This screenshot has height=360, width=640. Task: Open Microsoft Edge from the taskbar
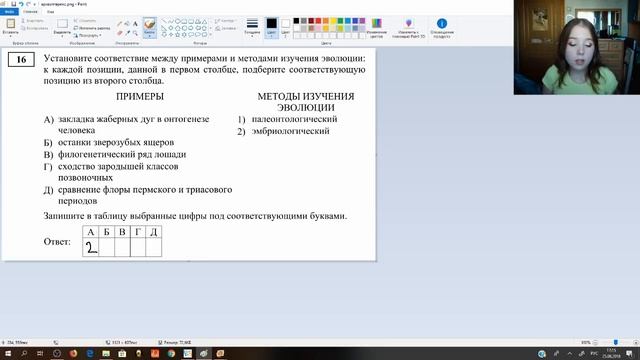click(x=90, y=353)
